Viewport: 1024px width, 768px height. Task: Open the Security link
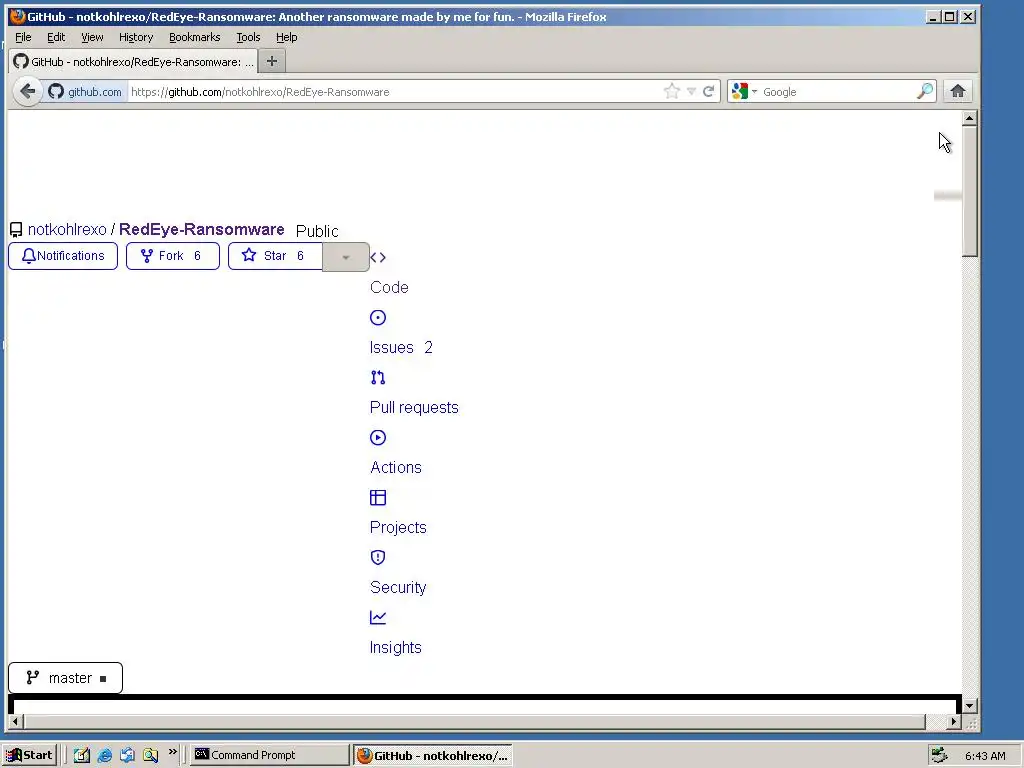click(x=398, y=588)
